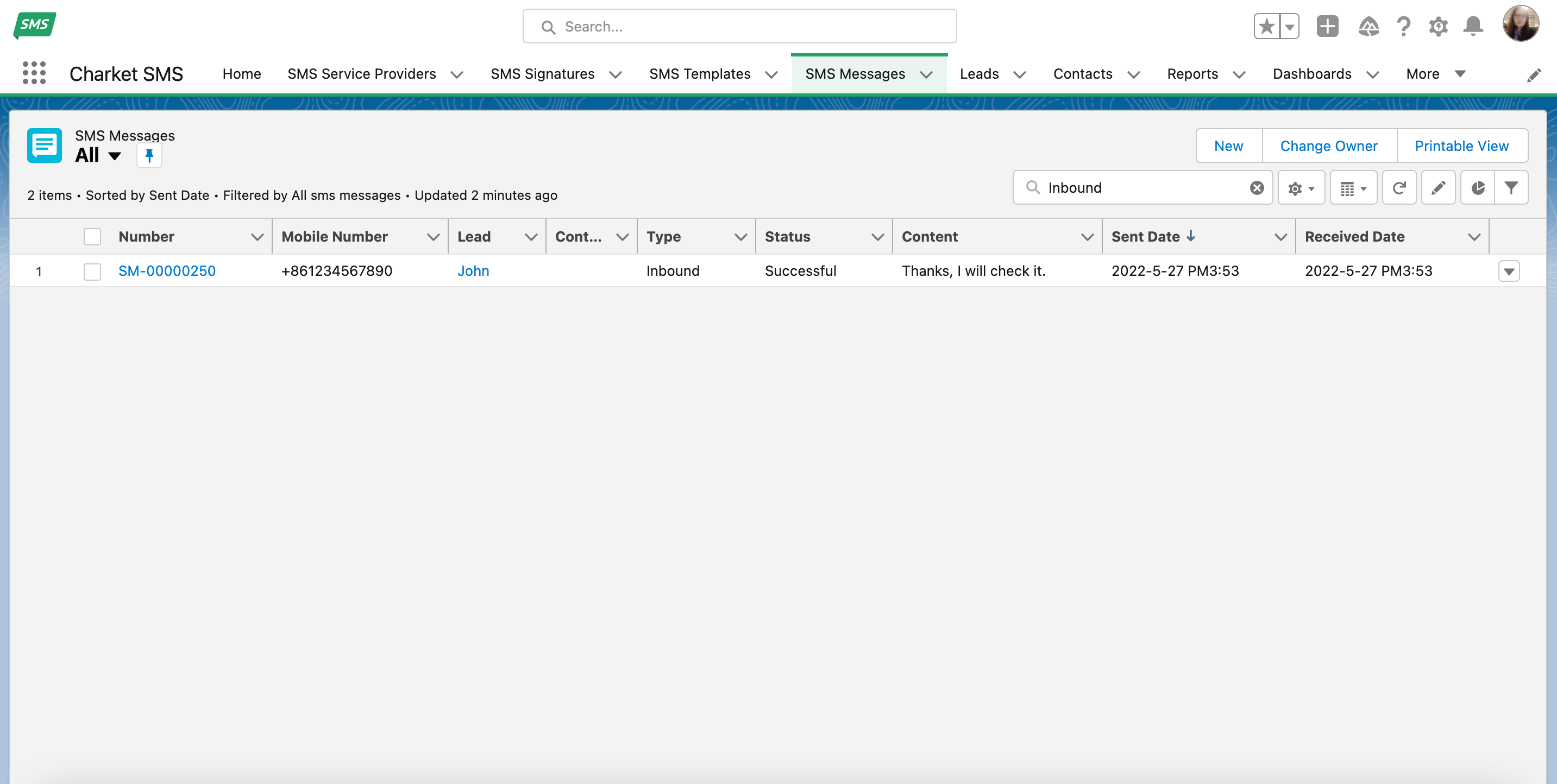
Task: Check the select-all rows checkbox
Action: (92, 237)
